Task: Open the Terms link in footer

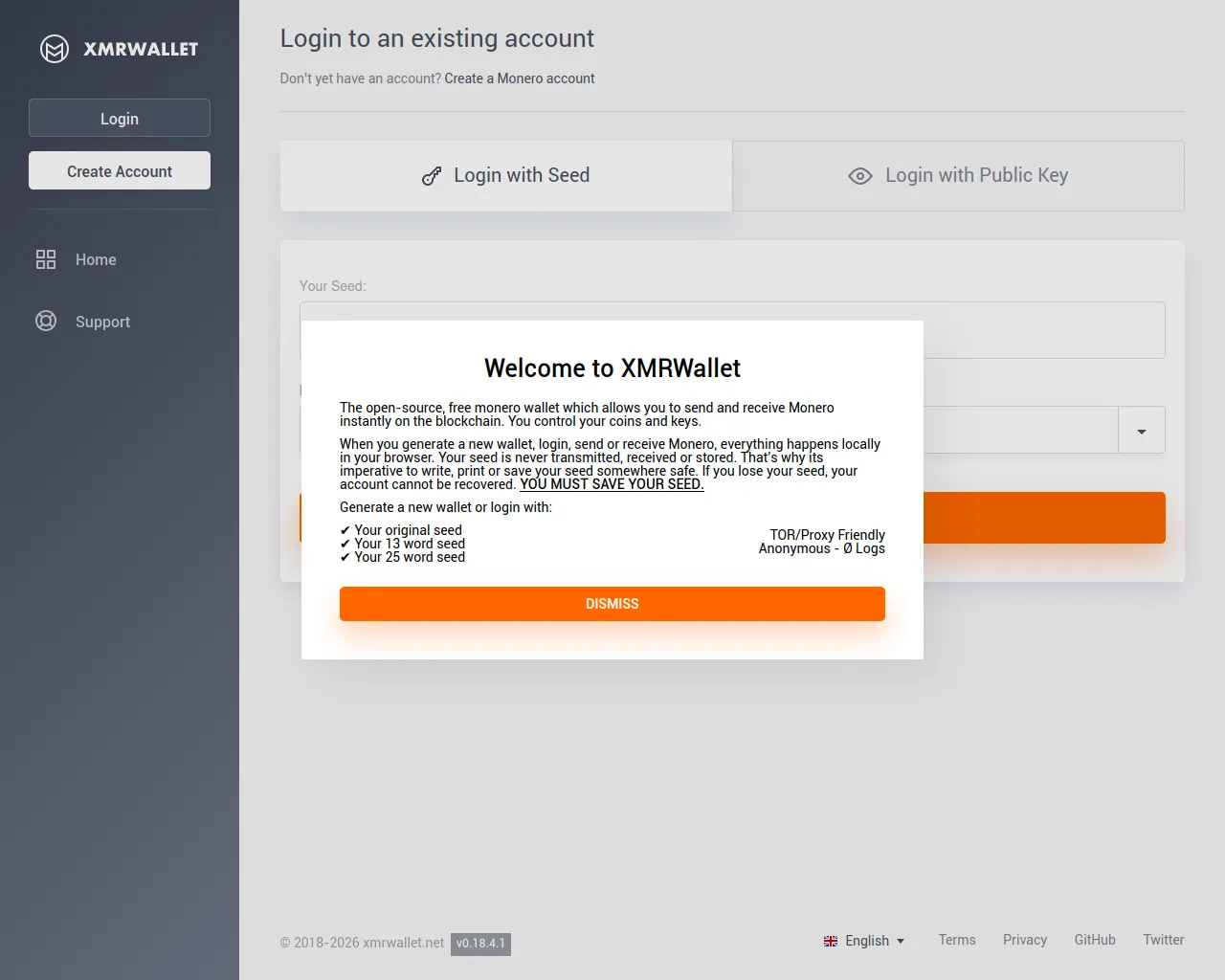Action: (957, 940)
